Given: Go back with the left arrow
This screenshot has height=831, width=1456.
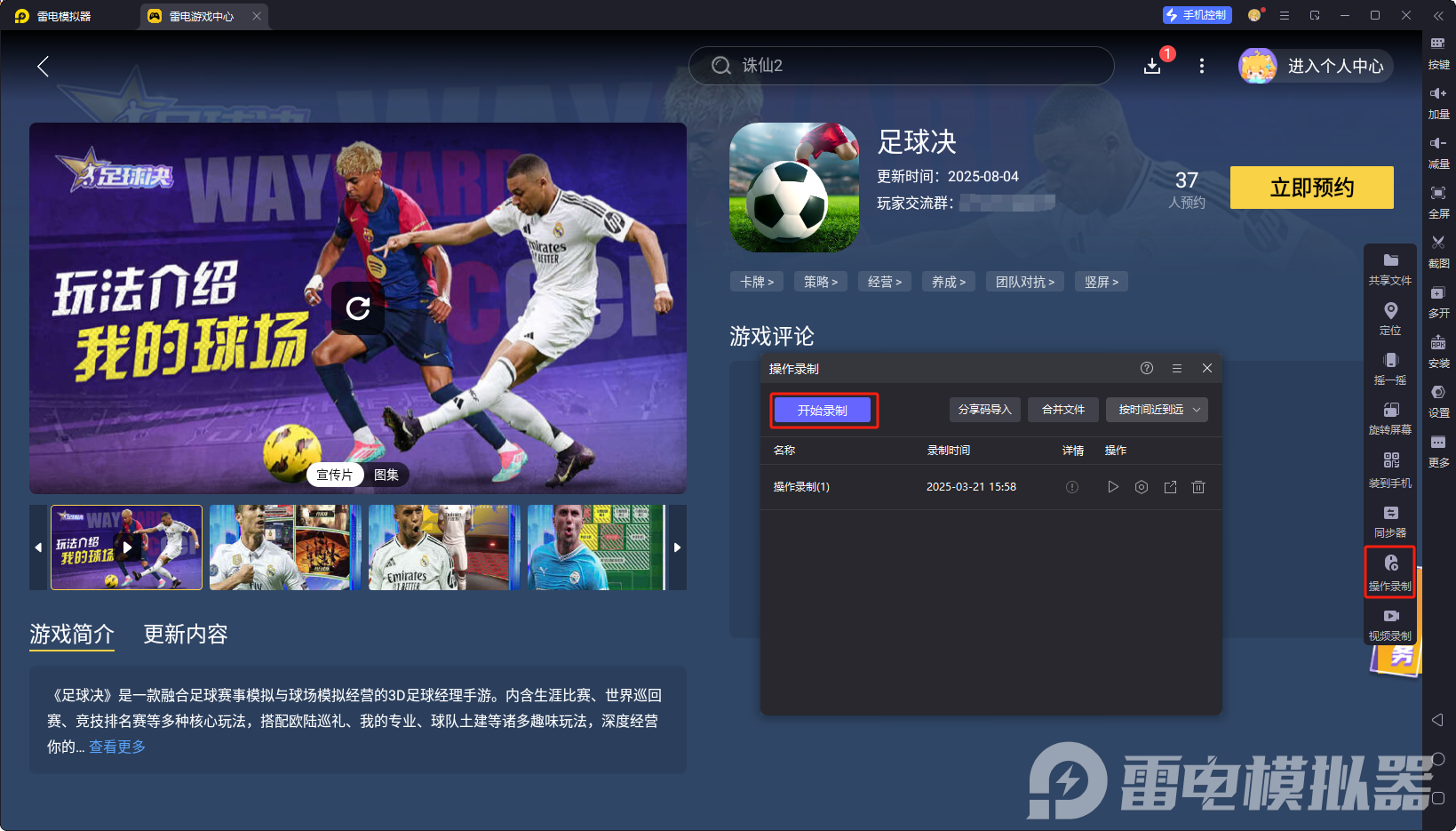Looking at the screenshot, I should (x=43, y=66).
